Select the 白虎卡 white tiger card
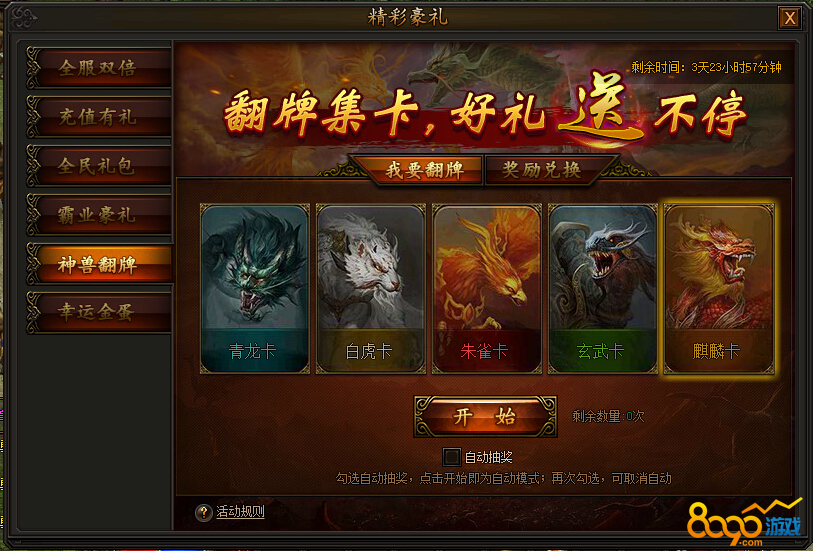The image size is (813, 551). (x=371, y=289)
